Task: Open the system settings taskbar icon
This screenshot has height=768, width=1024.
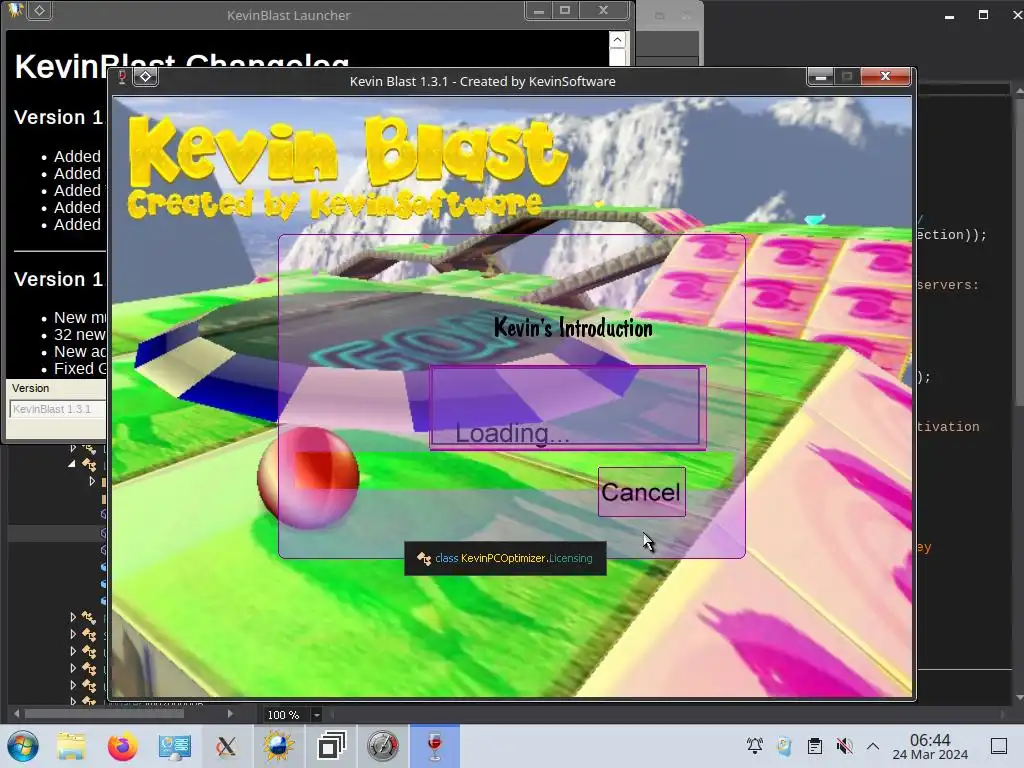Action: (174, 746)
